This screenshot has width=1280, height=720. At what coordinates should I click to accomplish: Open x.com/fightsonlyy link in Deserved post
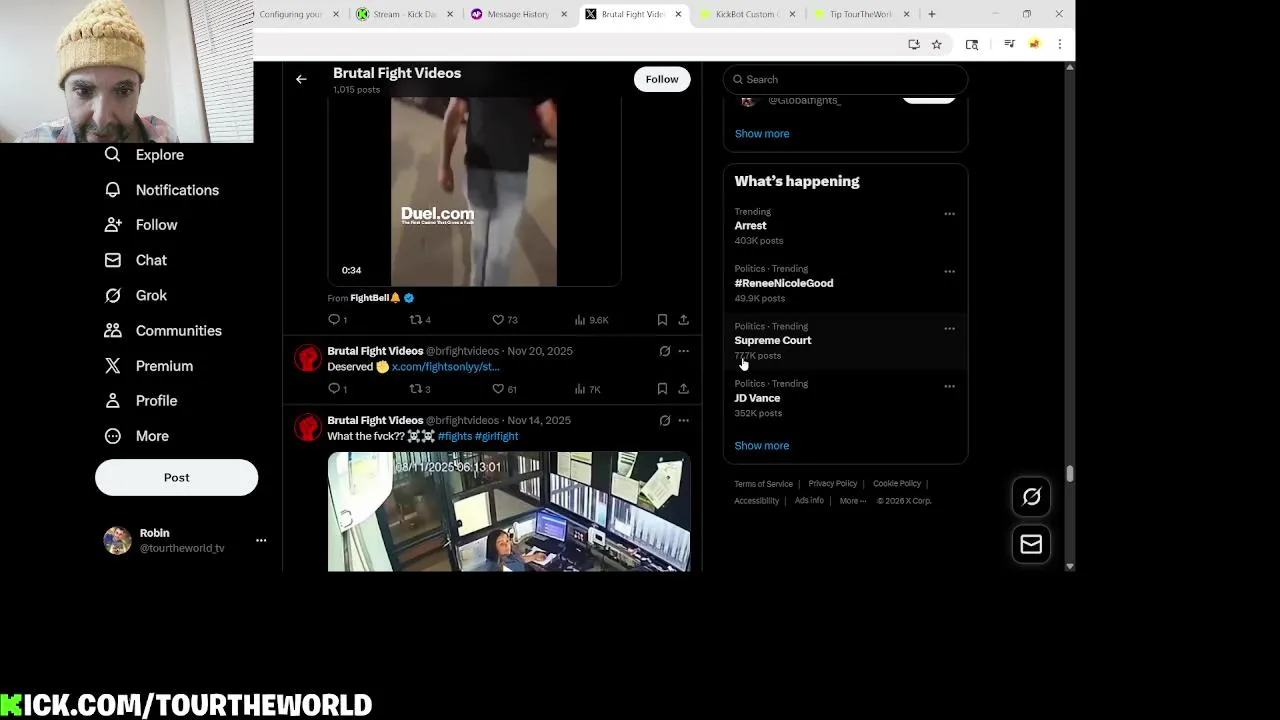(x=445, y=367)
